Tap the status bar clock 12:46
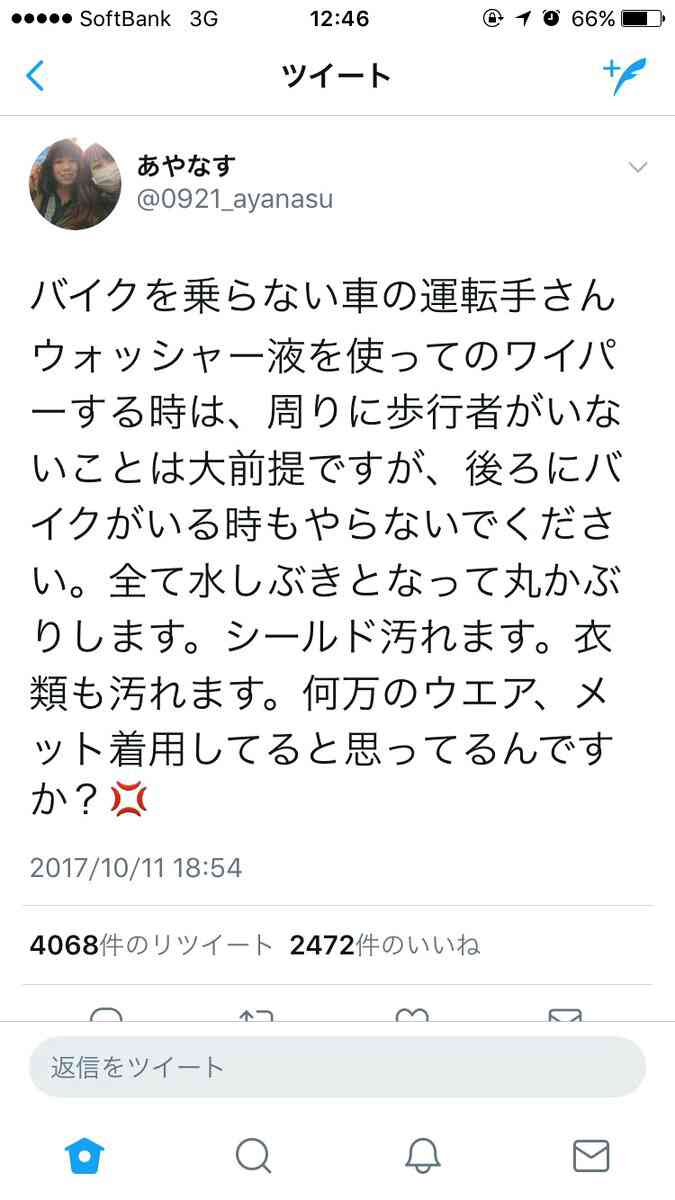This screenshot has height=1200, width=675. (339, 19)
